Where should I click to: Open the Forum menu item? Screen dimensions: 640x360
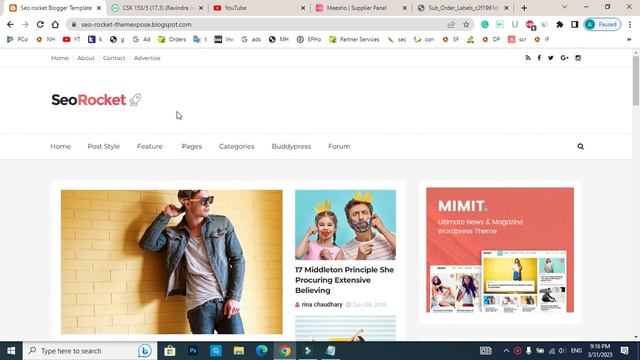(339, 146)
